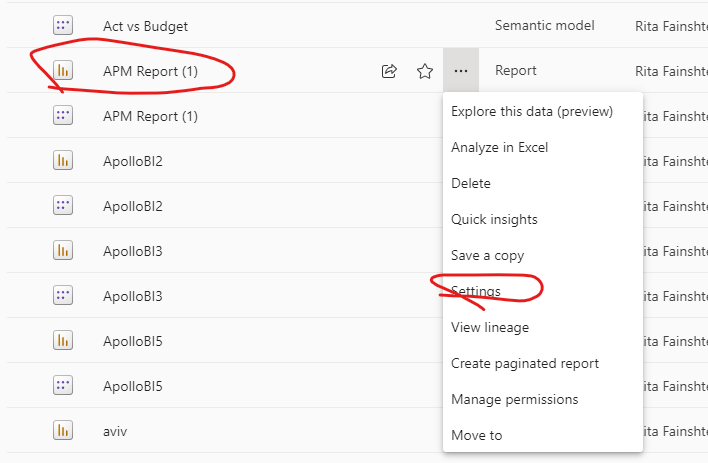Click the owner name in Act vs Budget row

point(671,27)
